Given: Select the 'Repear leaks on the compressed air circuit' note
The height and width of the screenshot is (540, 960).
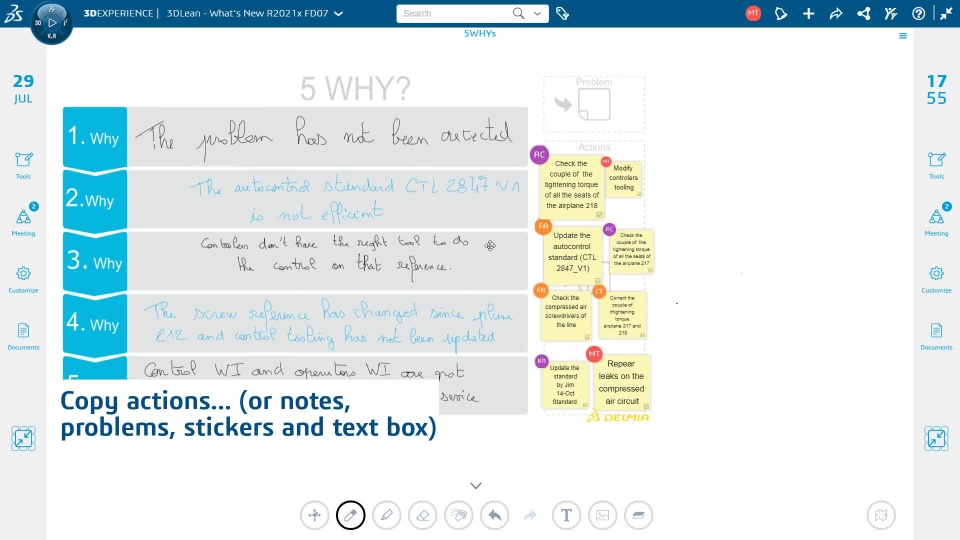Looking at the screenshot, I should [x=621, y=383].
